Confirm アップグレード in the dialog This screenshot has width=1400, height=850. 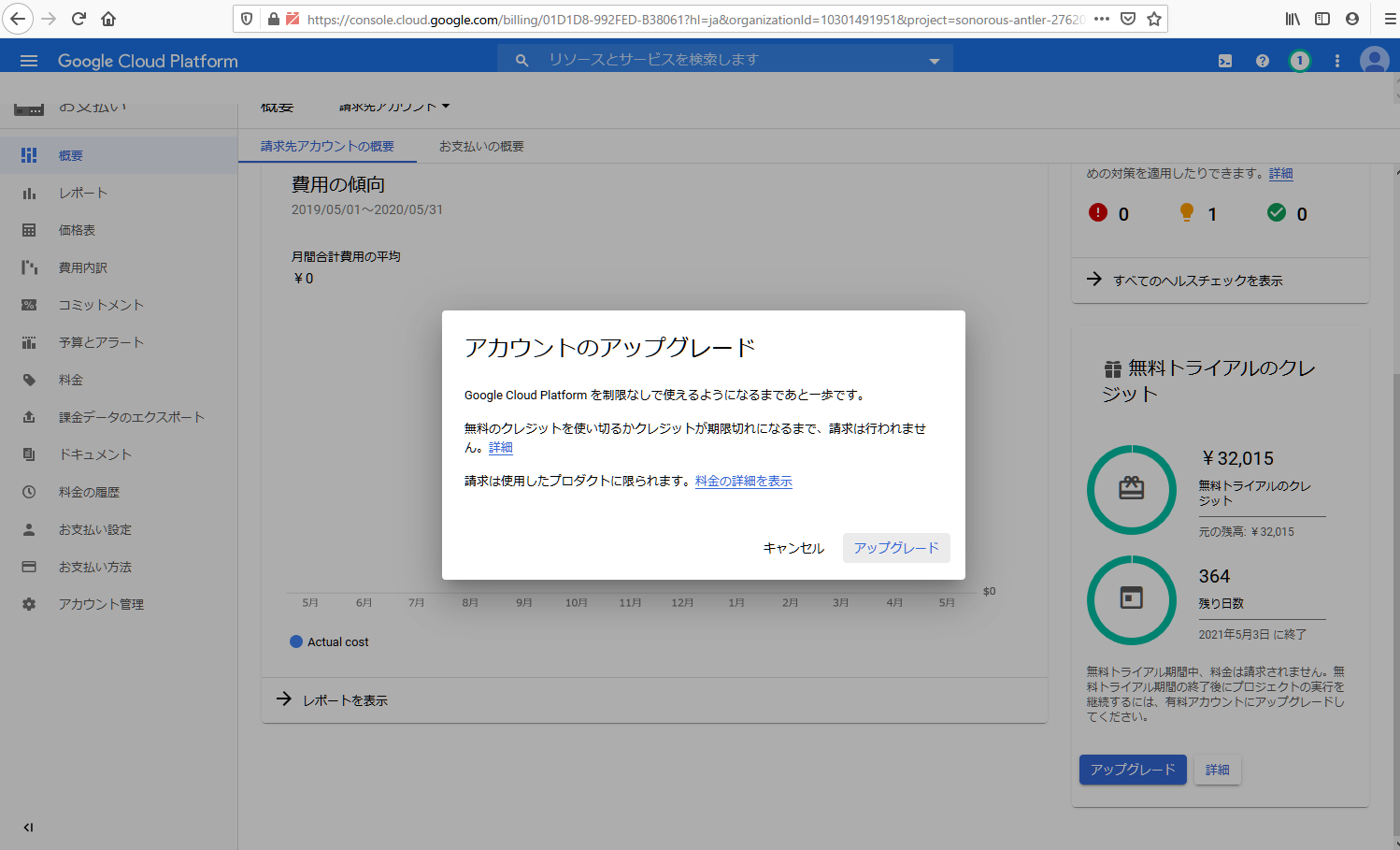[x=896, y=548]
